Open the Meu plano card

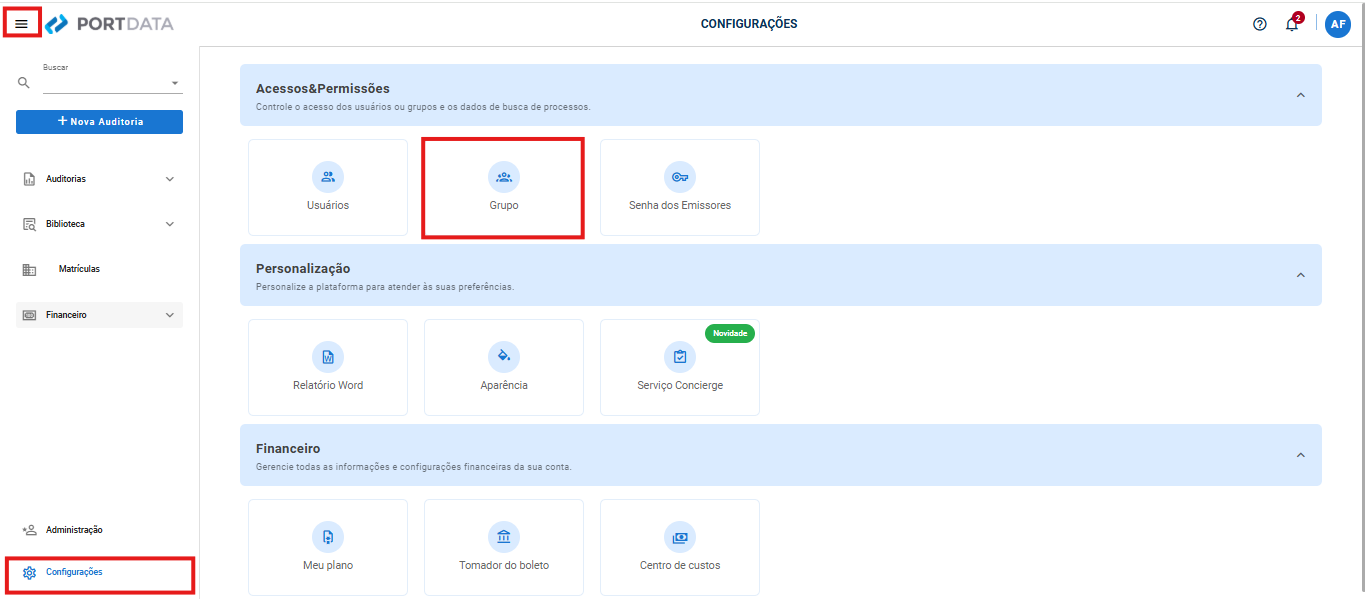328,547
